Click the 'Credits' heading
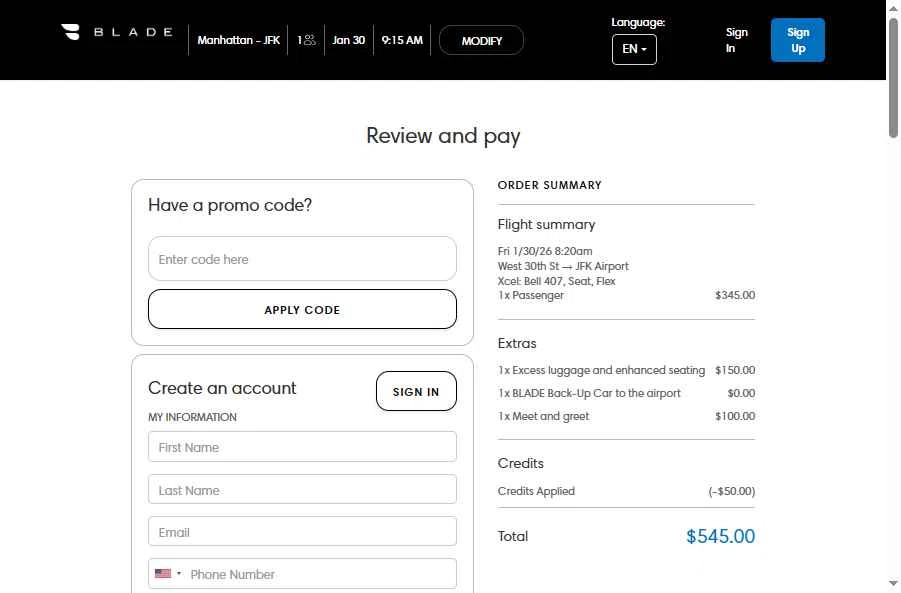 click(x=521, y=463)
